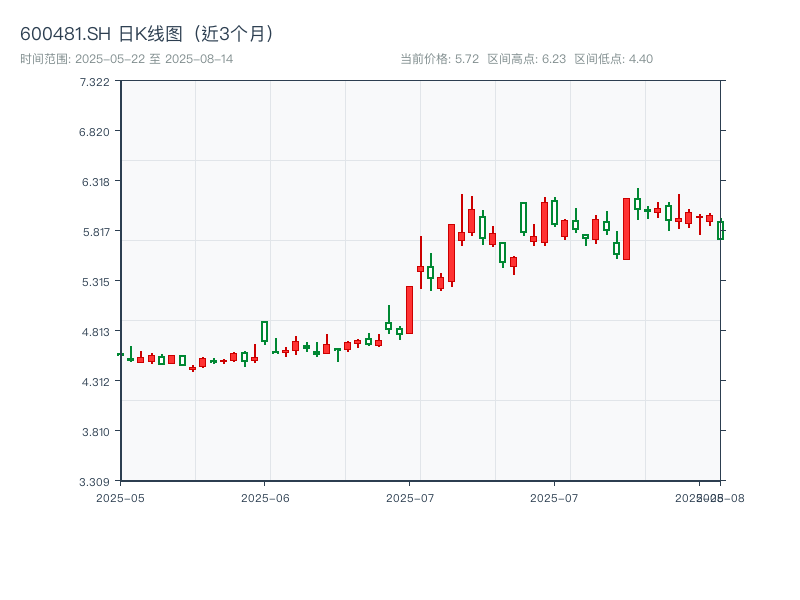Click the 2025-05 x-axis label
This screenshot has width=800, height=600.
[120, 497]
